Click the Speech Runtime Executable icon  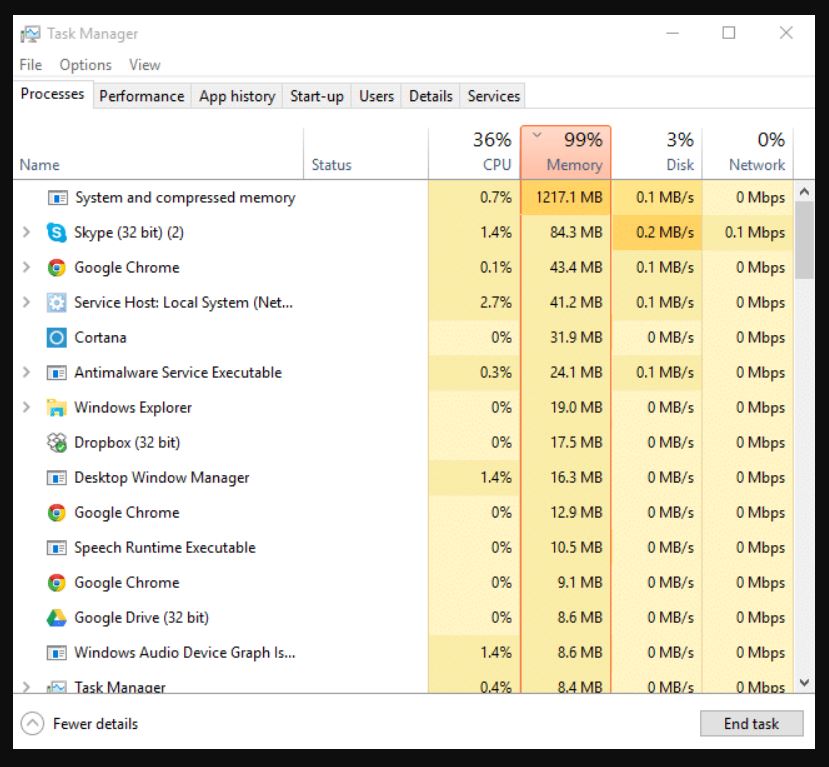point(57,548)
